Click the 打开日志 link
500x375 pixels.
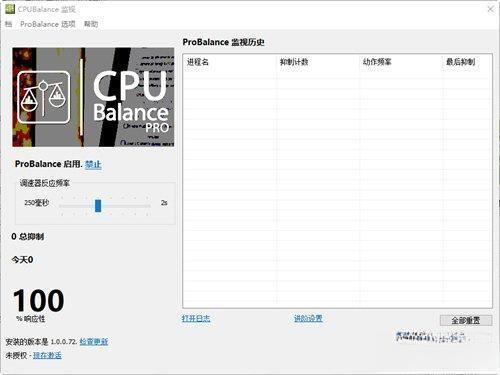pyautogui.click(x=196, y=318)
